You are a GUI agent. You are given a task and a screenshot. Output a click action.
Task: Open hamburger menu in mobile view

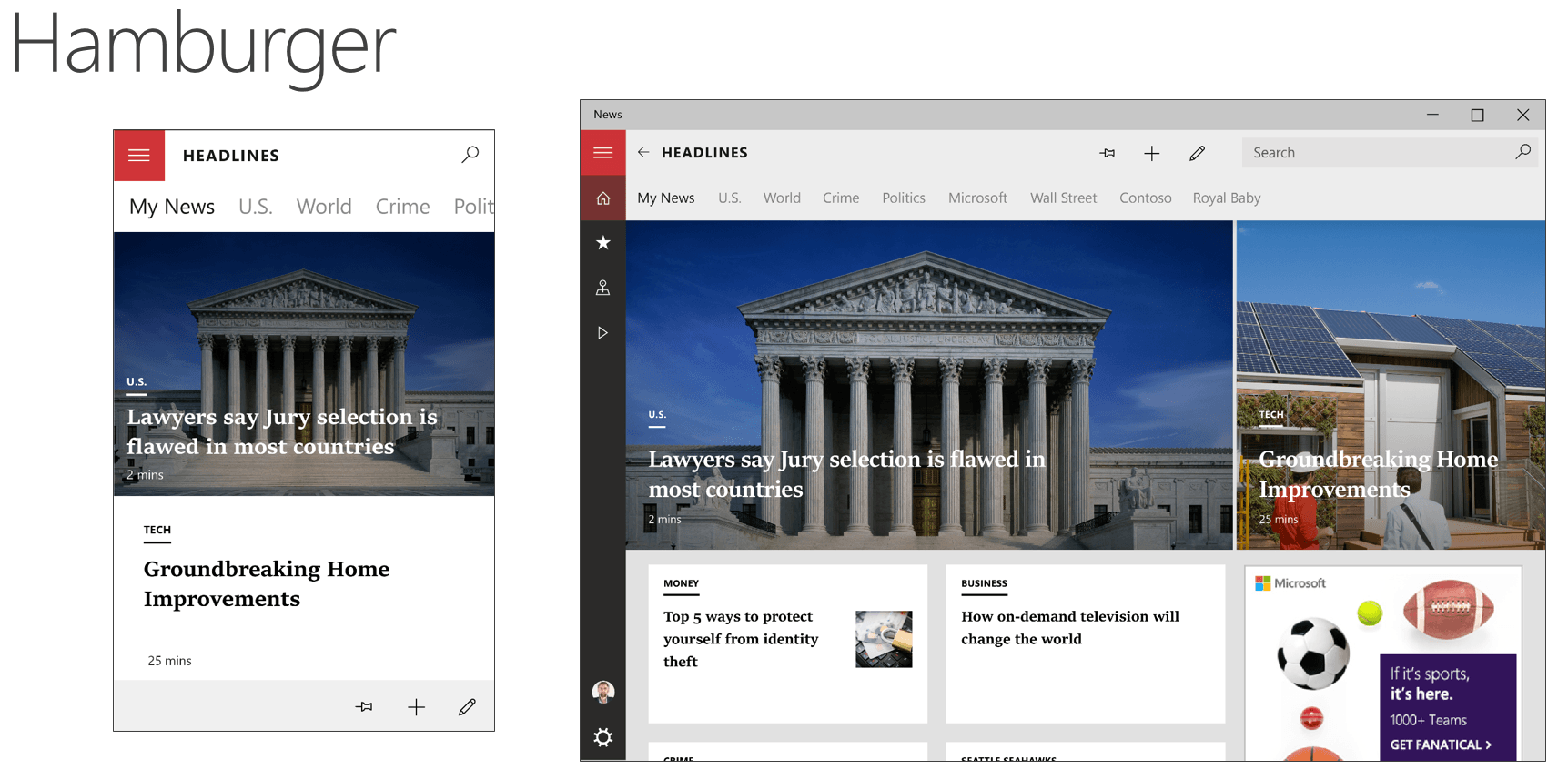[139, 156]
